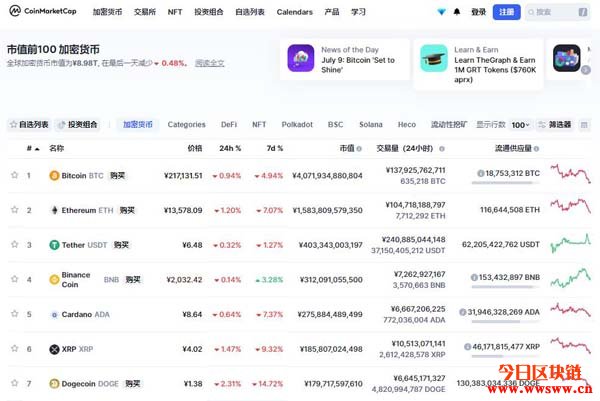This screenshot has width=600, height=401.
Task: Click the XRP coin logo
Action: 54,349
